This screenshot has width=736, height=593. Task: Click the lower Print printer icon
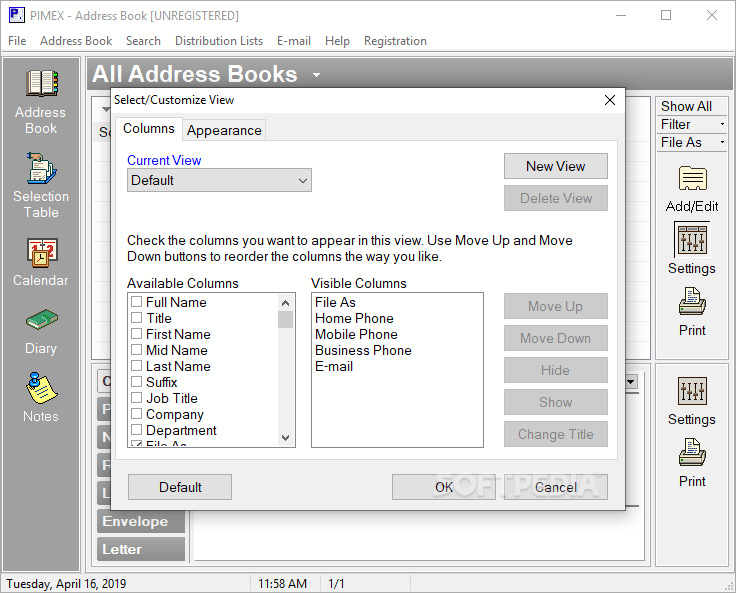(x=692, y=453)
